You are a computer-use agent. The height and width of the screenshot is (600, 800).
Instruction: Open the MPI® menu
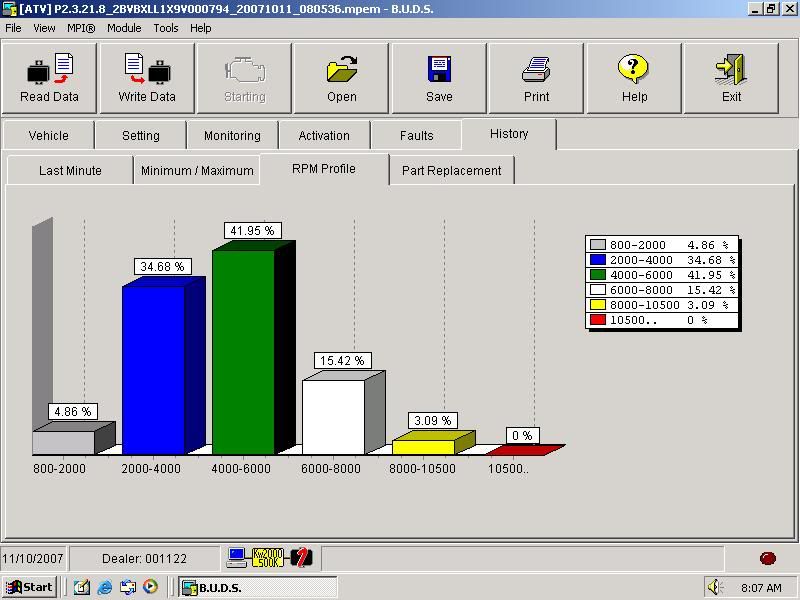[81, 28]
